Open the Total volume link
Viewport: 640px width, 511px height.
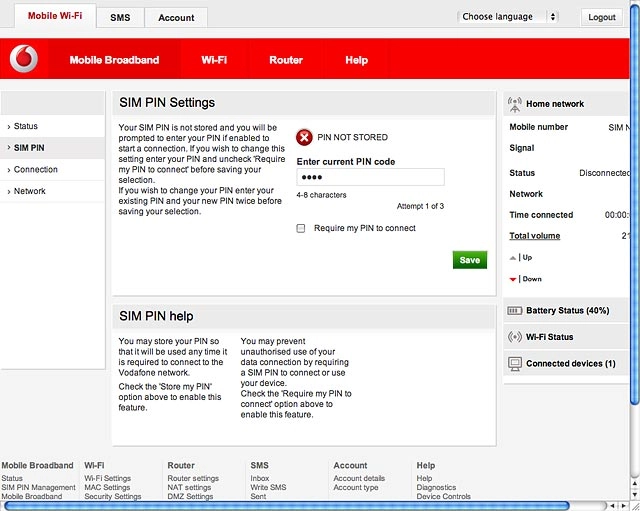(535, 236)
